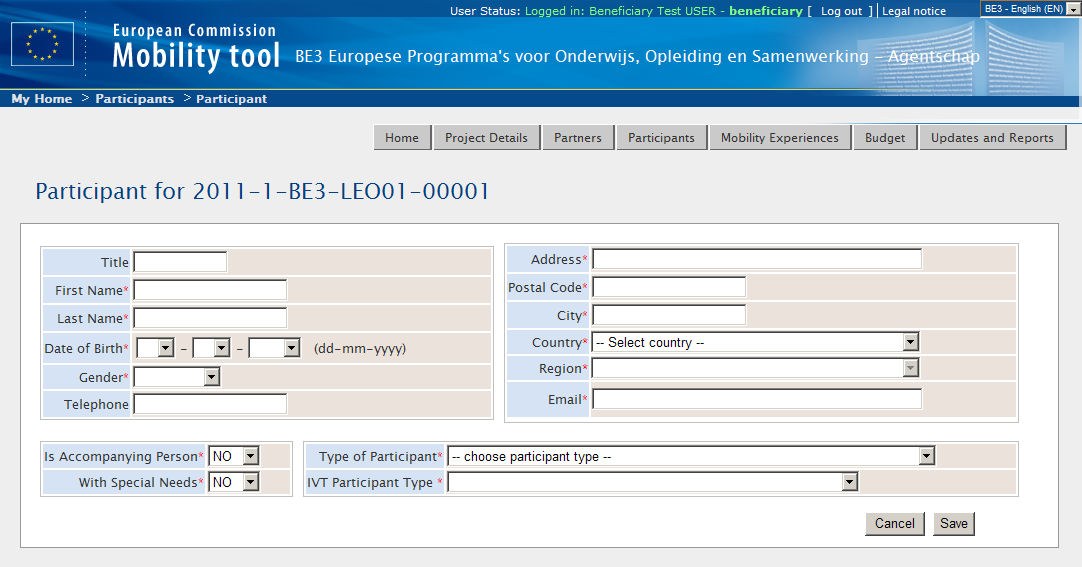Click the Save button
1082x567 pixels.
pyautogui.click(x=954, y=524)
